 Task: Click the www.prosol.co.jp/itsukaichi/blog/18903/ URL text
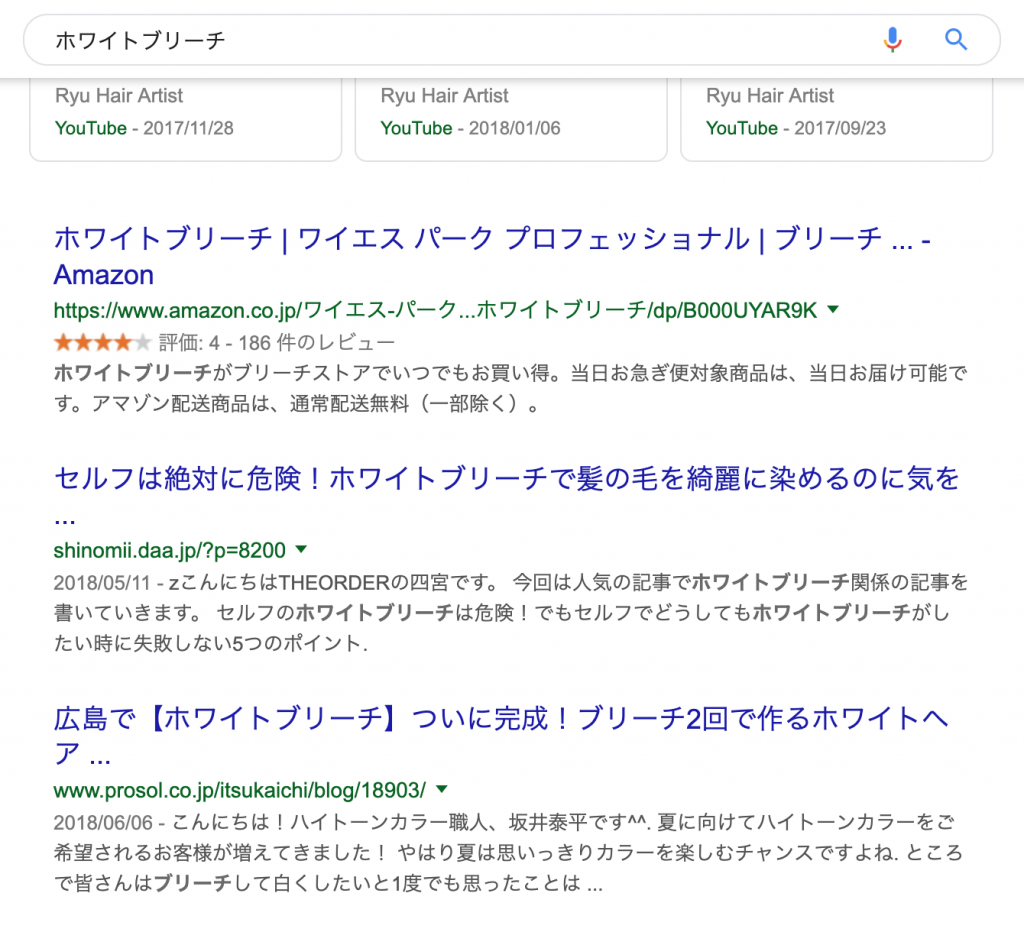(240, 790)
